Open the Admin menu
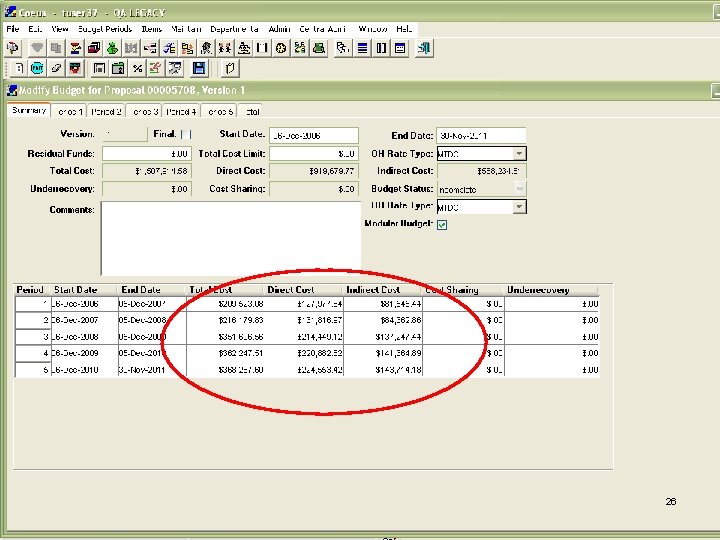 [x=280, y=29]
